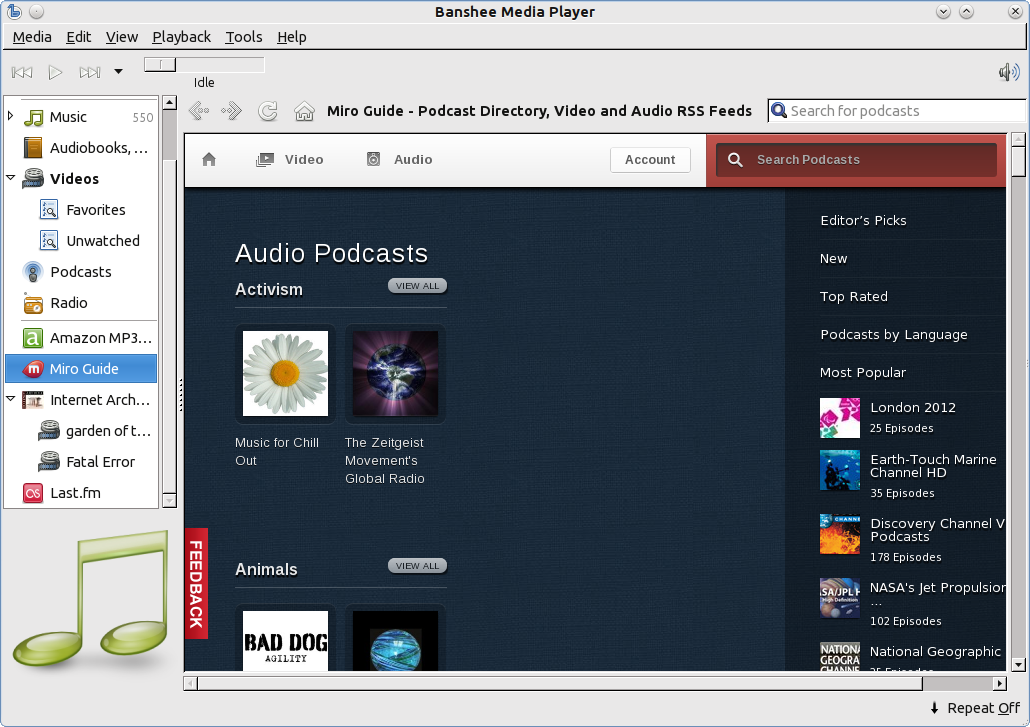Collapse the Videos tree section
Viewport: 1030px width, 727px height.
pyautogui.click(x=11, y=177)
